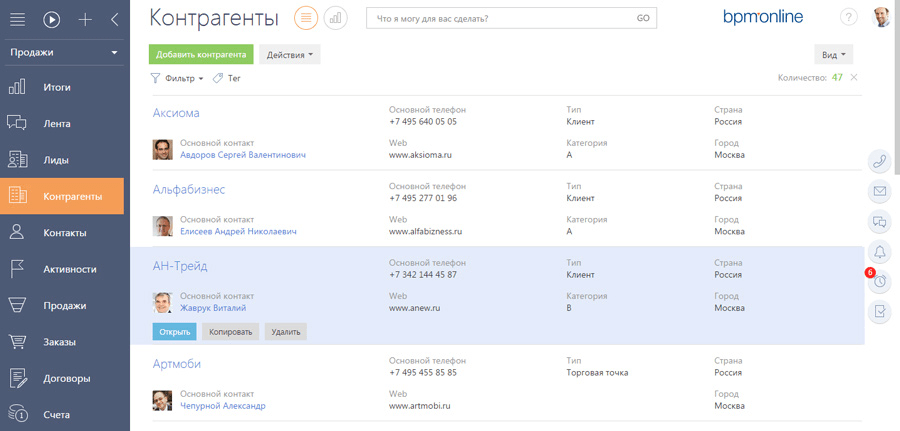Click the Активности flag icon

pyautogui.click(x=17, y=269)
